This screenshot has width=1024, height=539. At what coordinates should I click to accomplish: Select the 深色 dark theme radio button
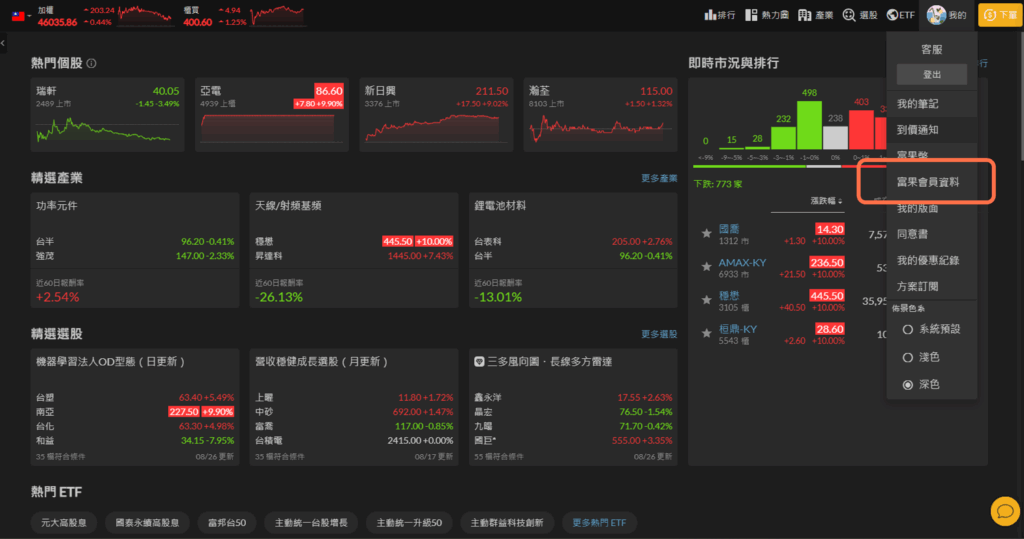click(x=907, y=385)
